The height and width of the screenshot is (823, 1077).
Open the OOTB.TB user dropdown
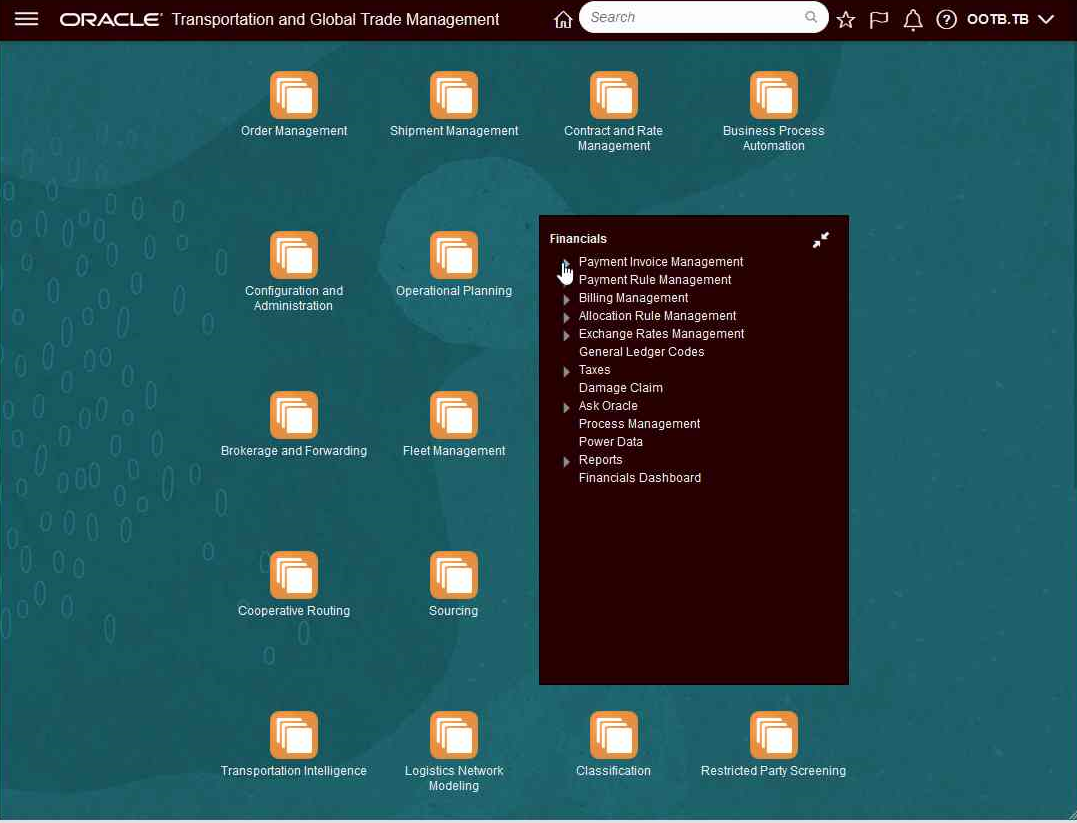1010,19
